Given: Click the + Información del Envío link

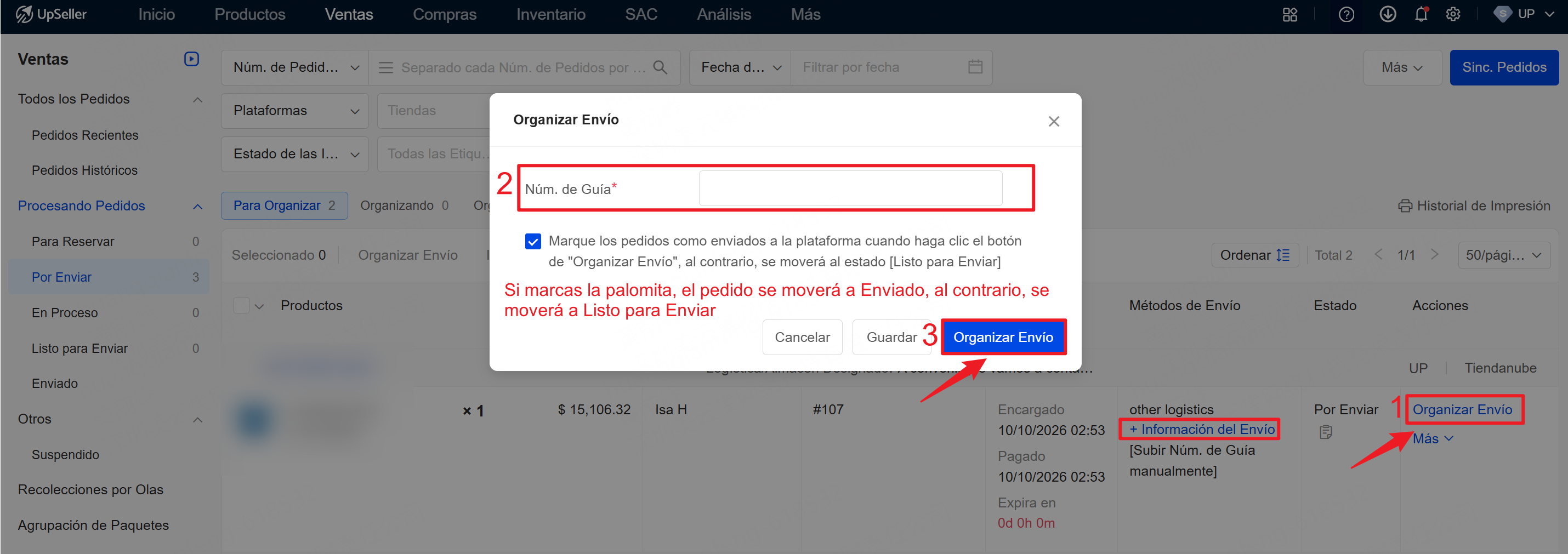Looking at the screenshot, I should click(1202, 429).
